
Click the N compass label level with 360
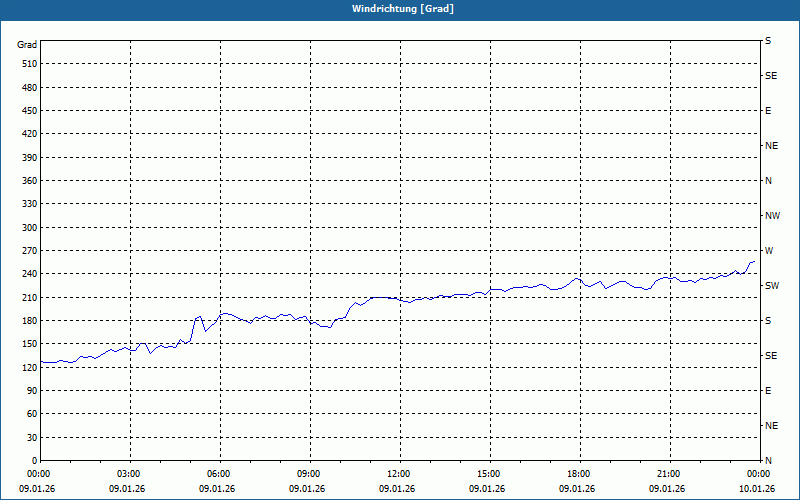[768, 181]
